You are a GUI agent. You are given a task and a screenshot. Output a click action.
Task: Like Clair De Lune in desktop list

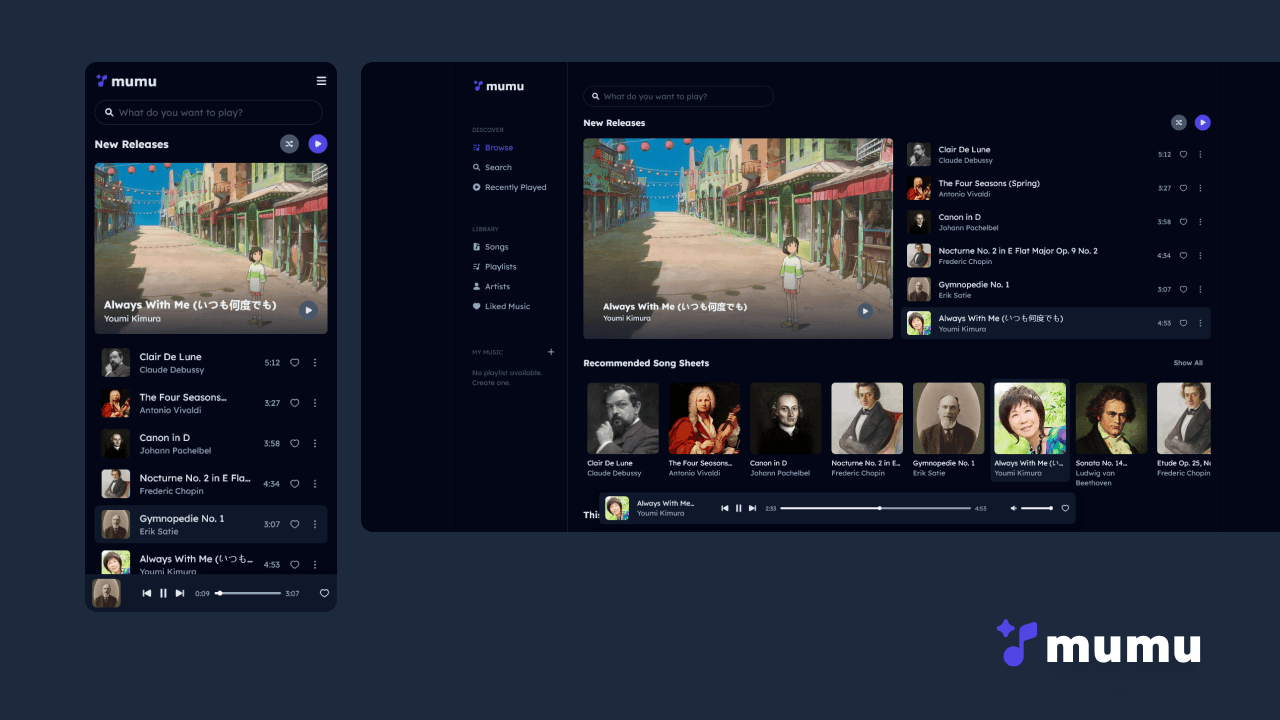point(1183,154)
